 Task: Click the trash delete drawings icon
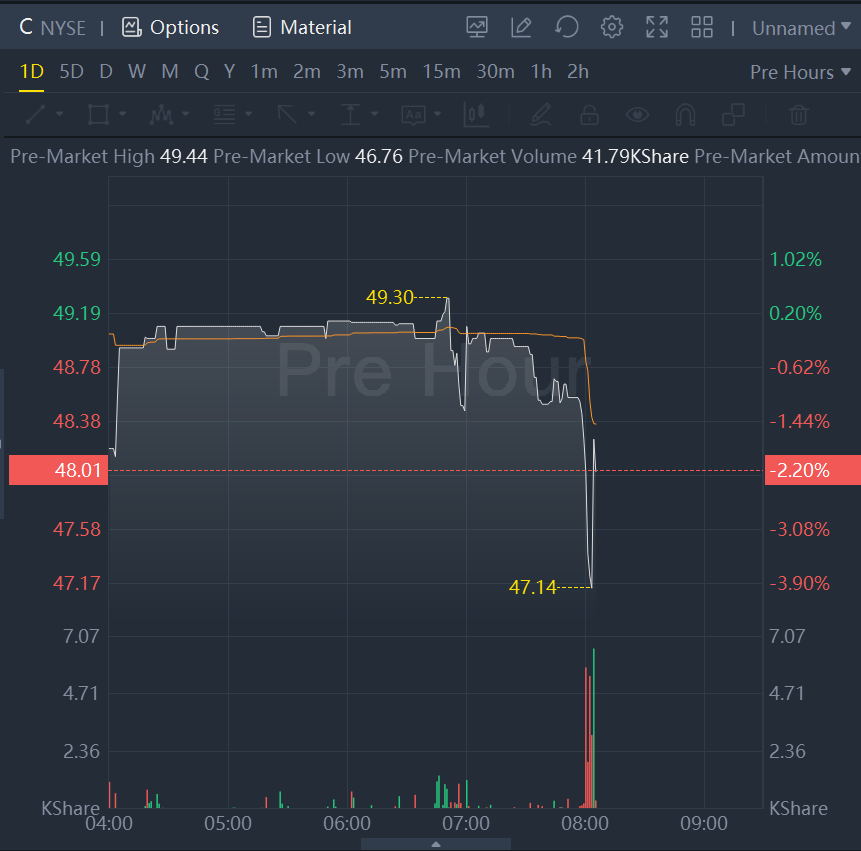click(798, 115)
